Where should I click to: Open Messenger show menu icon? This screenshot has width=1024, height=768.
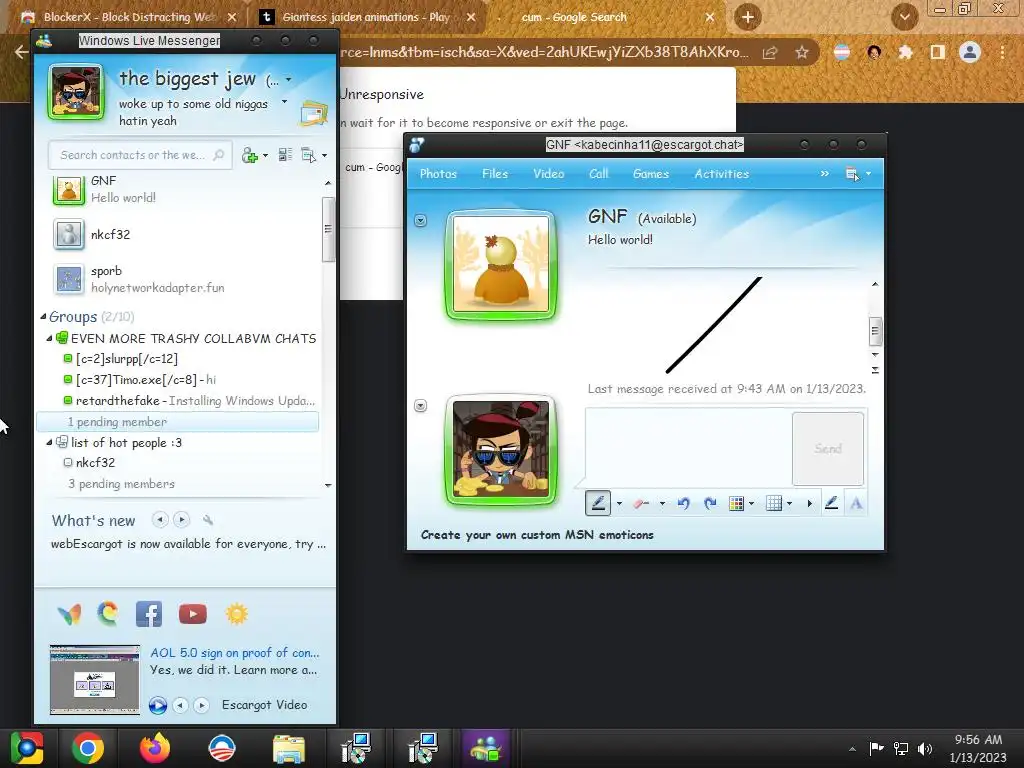coord(308,155)
